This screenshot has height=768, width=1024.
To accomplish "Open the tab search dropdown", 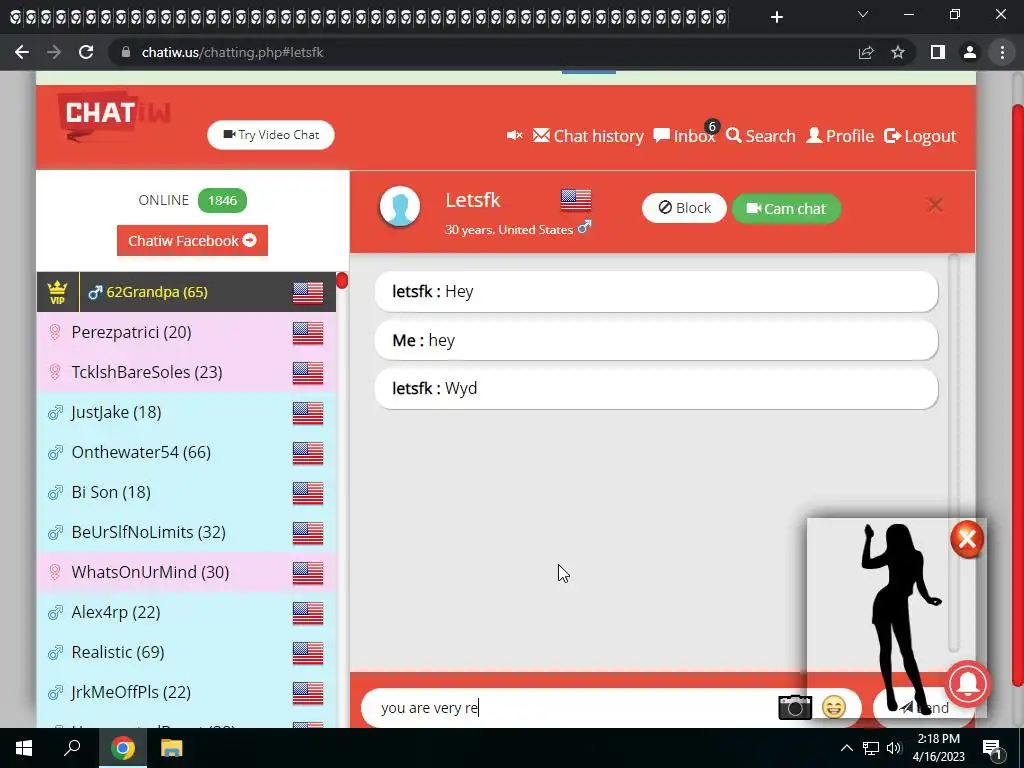I will pyautogui.click(x=863, y=14).
